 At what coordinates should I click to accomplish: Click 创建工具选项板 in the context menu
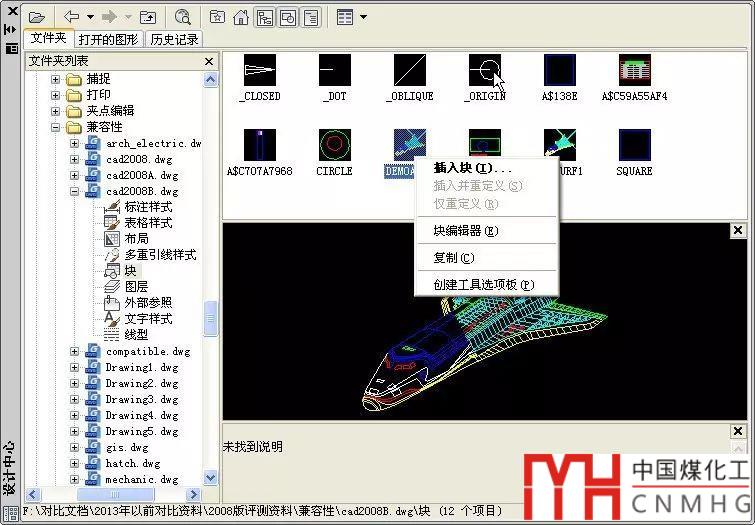tap(483, 285)
